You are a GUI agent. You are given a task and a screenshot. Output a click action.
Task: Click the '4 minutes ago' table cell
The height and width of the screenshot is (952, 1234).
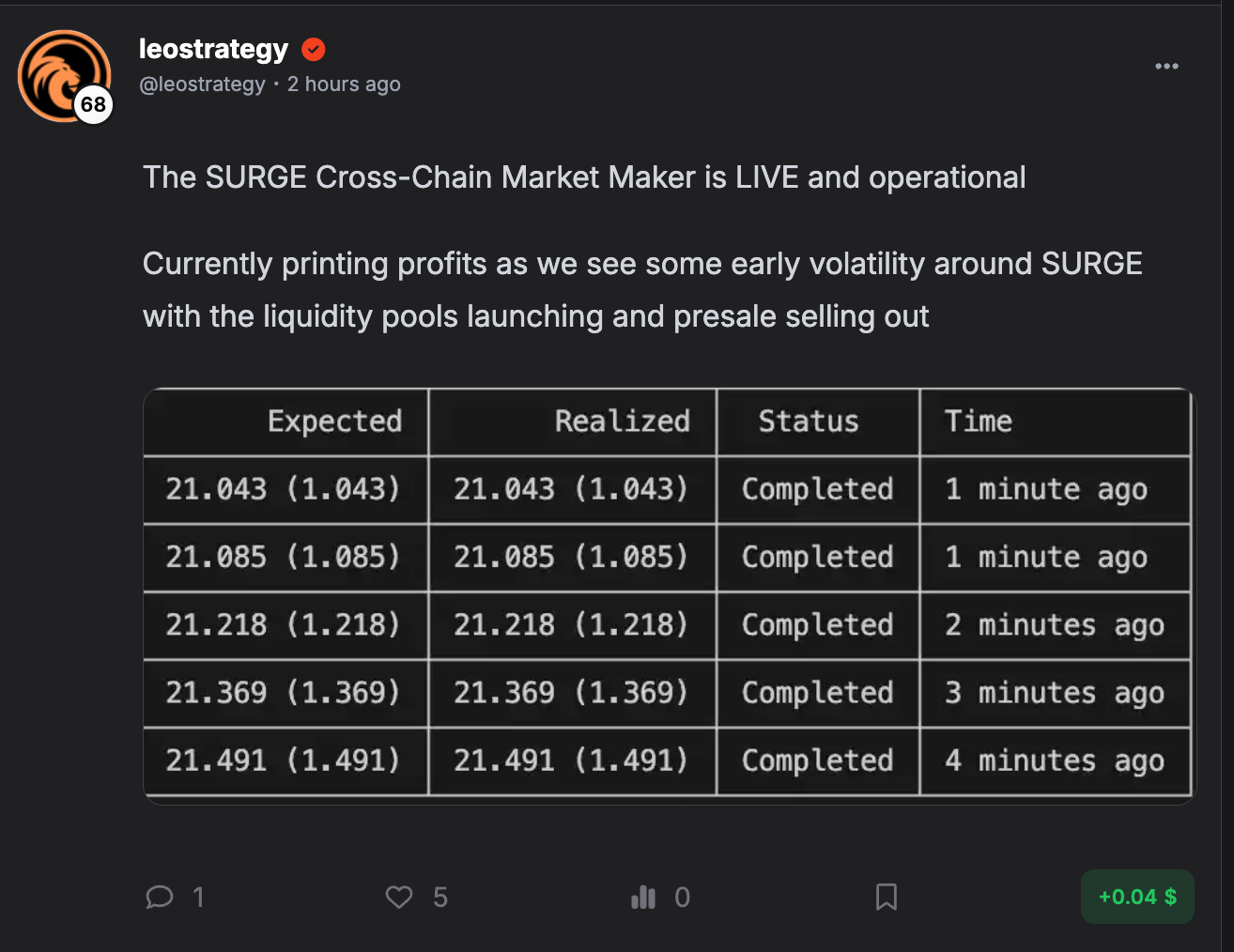tap(1054, 760)
